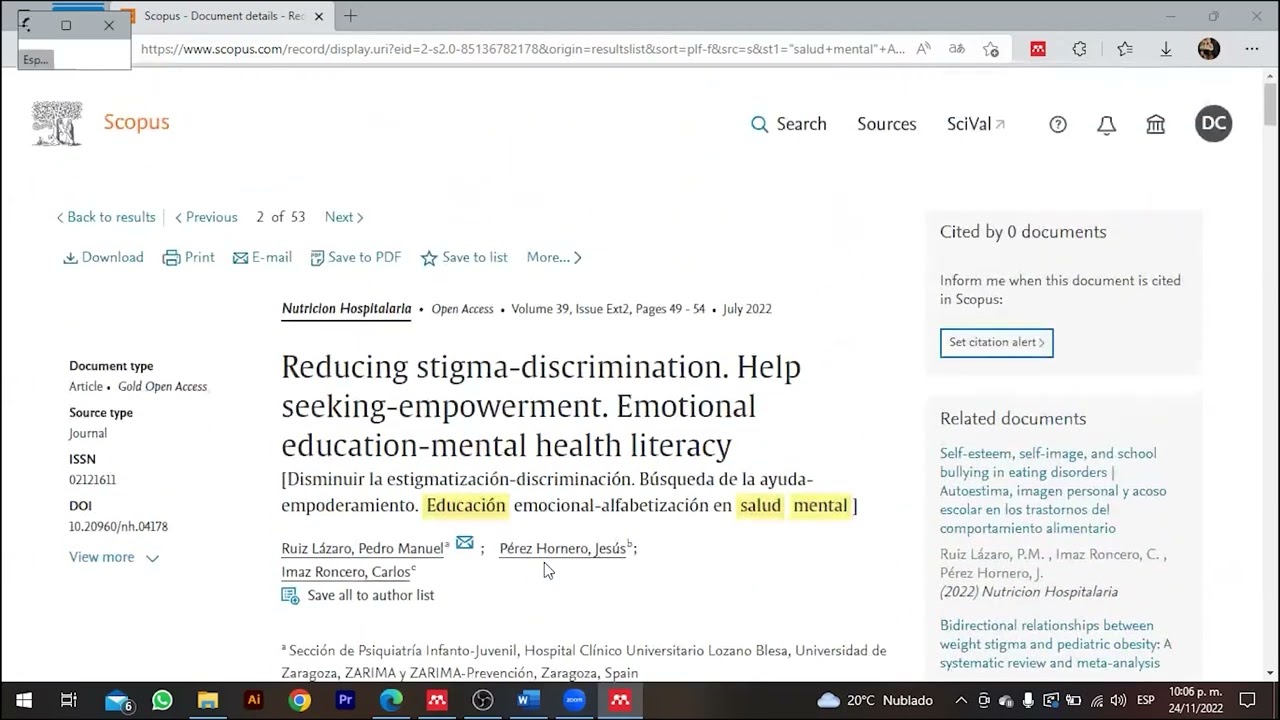Show hidden system tray icons chevron
1280x720 pixels.
point(961,700)
